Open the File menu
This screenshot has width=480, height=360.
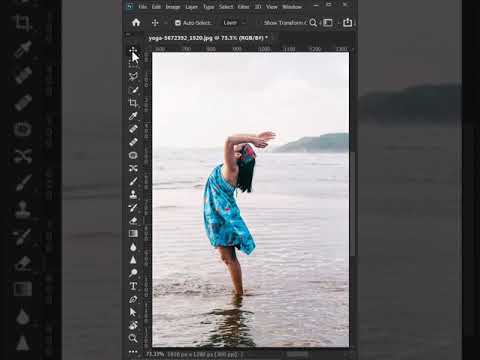coord(143,7)
